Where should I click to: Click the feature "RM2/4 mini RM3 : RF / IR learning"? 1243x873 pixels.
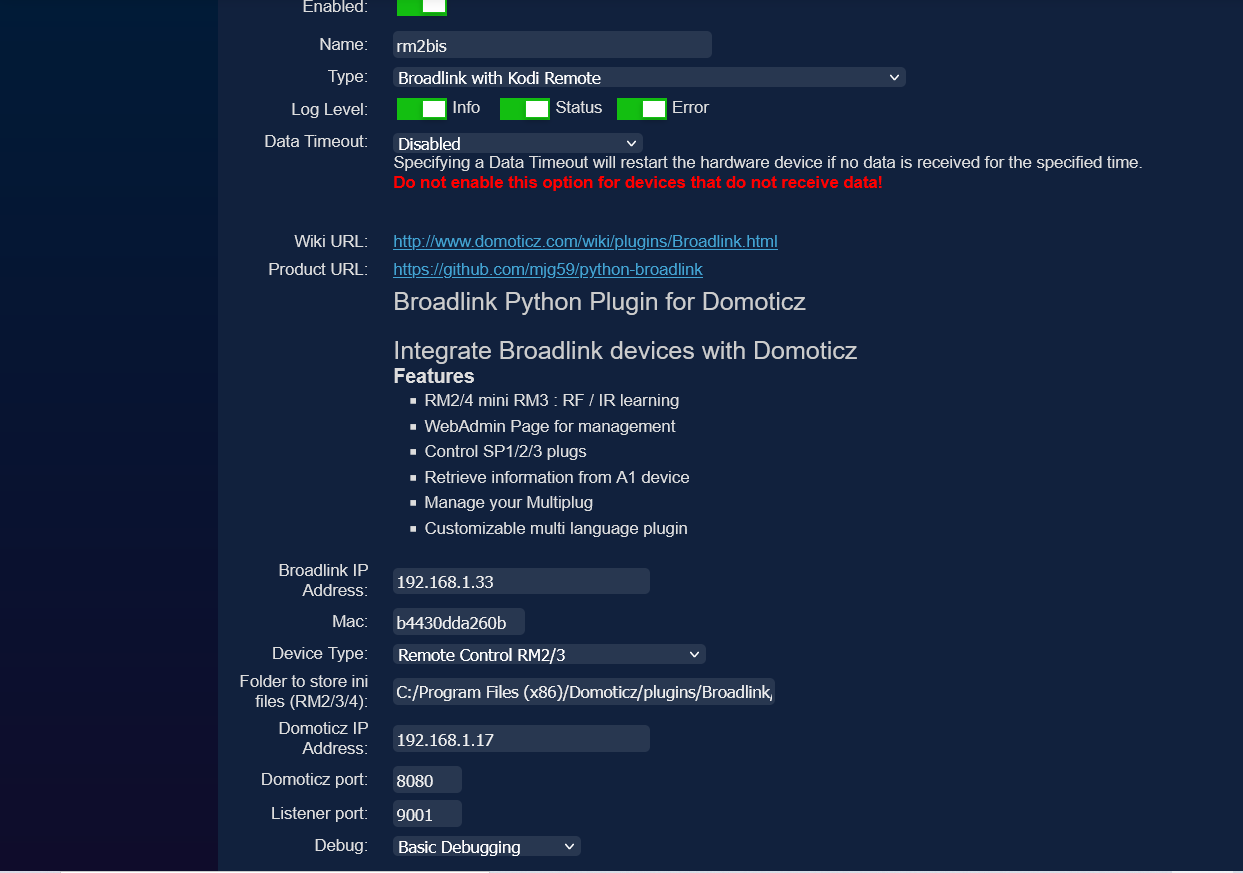[552, 400]
